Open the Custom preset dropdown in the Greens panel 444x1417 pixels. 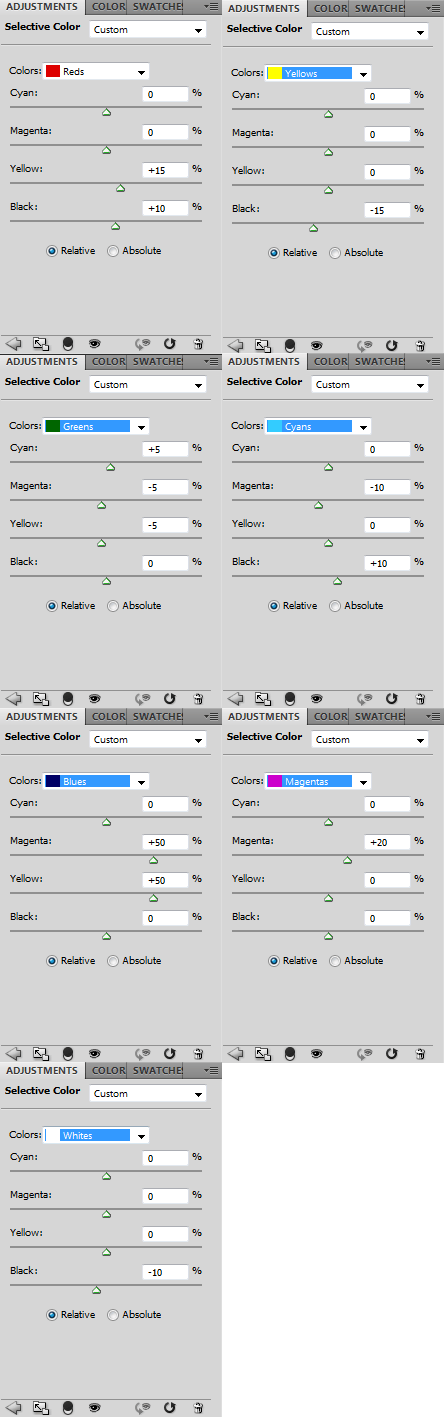pos(147,384)
